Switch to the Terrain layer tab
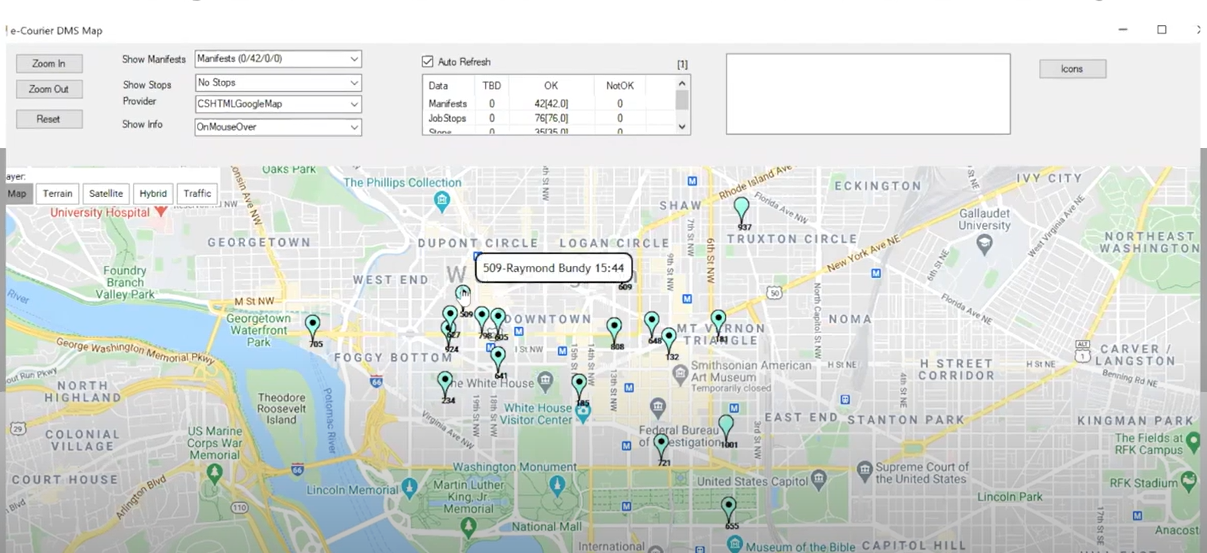This screenshot has height=553, width=1207. tap(58, 194)
